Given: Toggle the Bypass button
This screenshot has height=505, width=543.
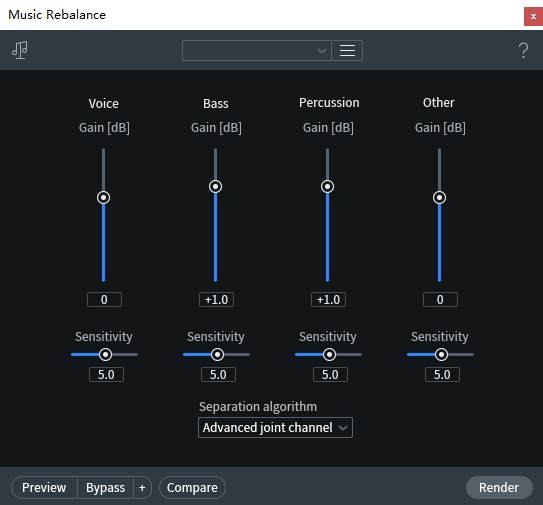Looking at the screenshot, I should tap(105, 488).
